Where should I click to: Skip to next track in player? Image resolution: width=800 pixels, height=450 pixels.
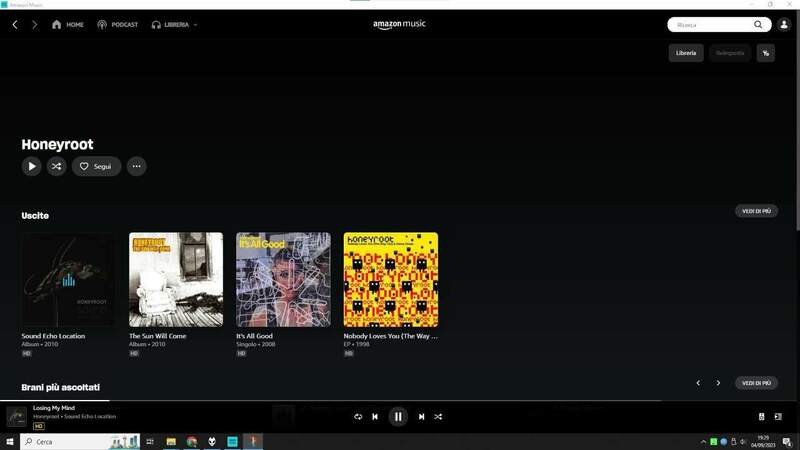(x=421, y=417)
